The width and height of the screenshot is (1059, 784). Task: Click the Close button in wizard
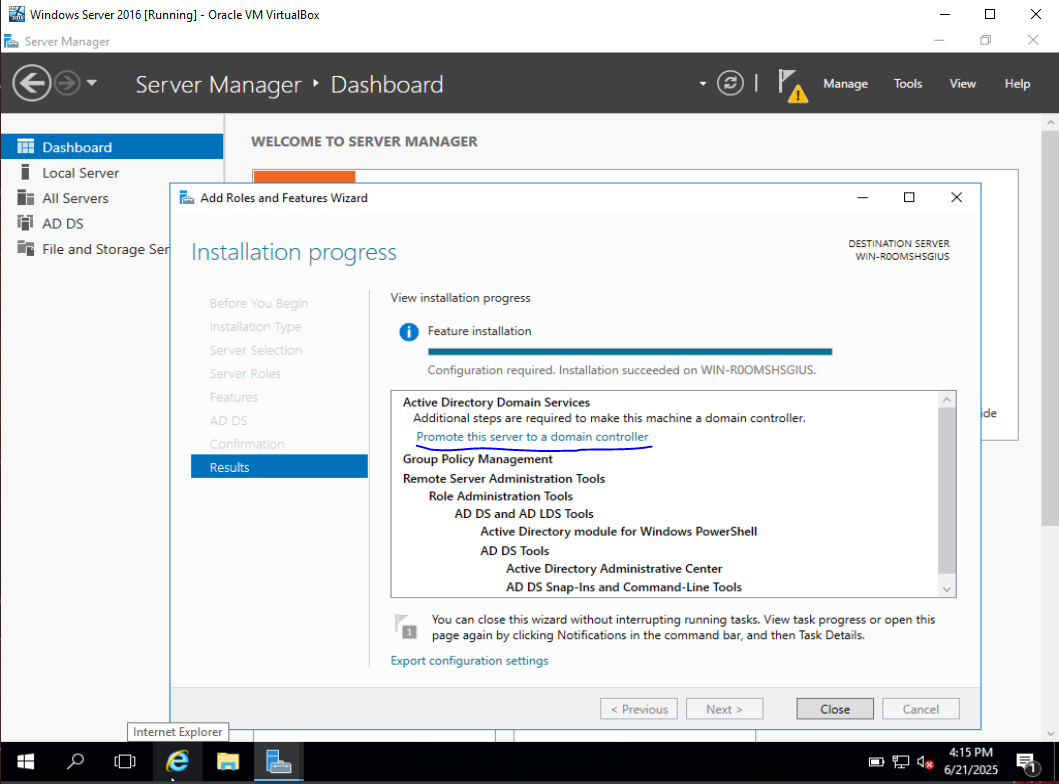835,709
